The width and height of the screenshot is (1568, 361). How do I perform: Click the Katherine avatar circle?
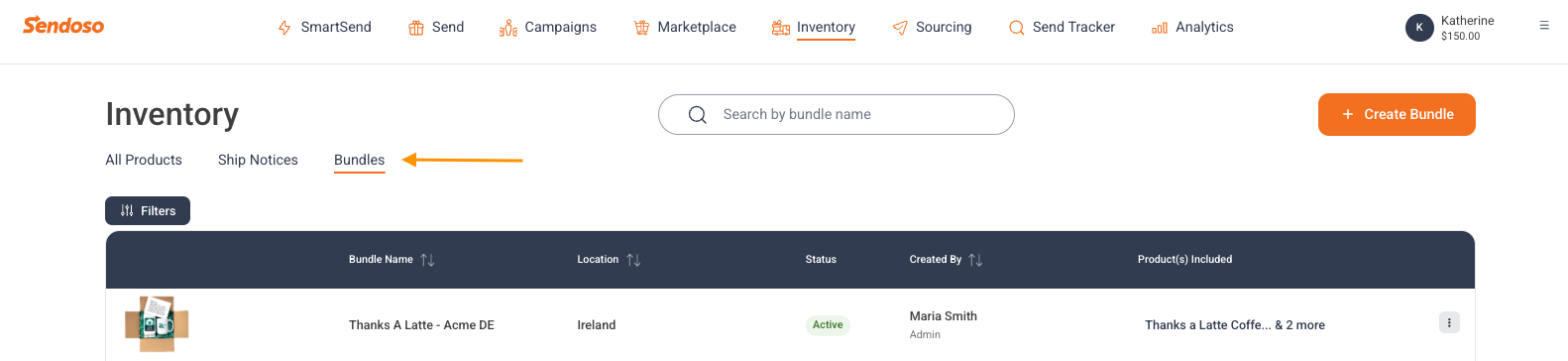[x=1419, y=28]
